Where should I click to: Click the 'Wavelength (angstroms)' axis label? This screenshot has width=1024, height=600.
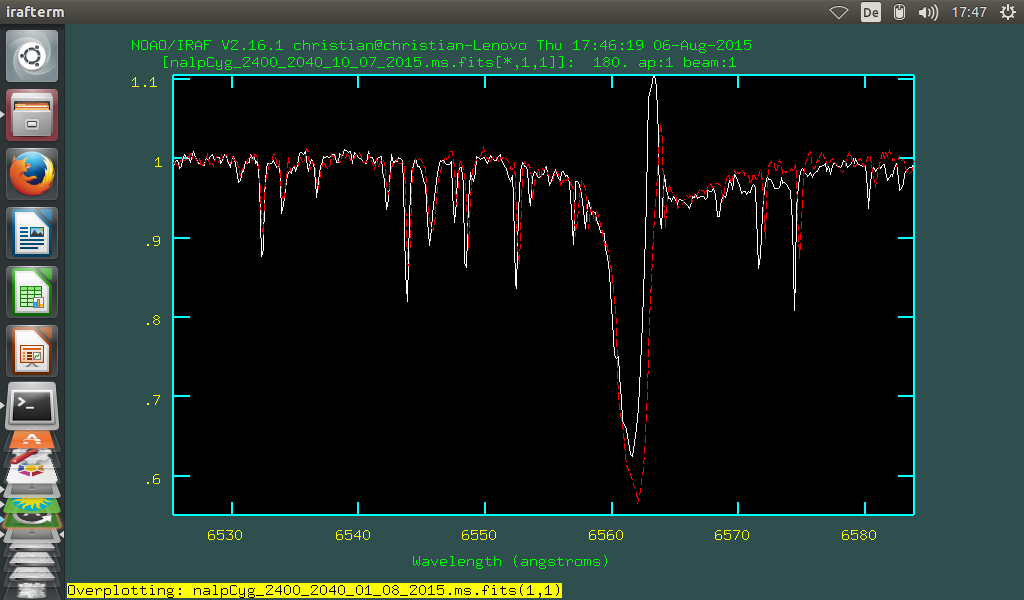pyautogui.click(x=510, y=561)
